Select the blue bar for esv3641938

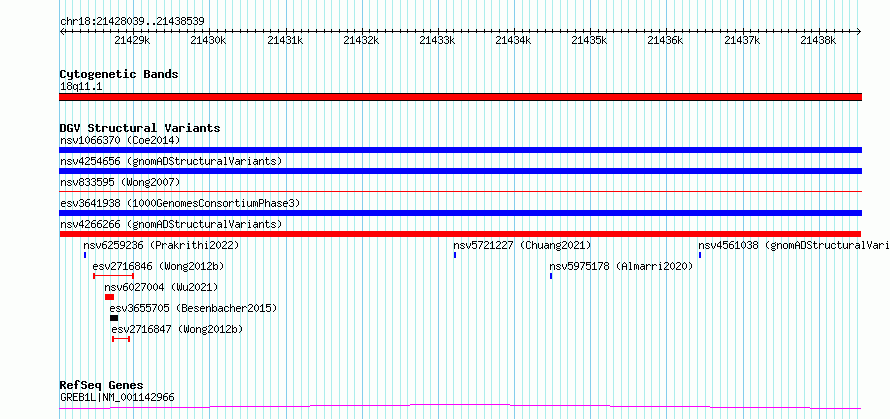[x=460, y=213]
